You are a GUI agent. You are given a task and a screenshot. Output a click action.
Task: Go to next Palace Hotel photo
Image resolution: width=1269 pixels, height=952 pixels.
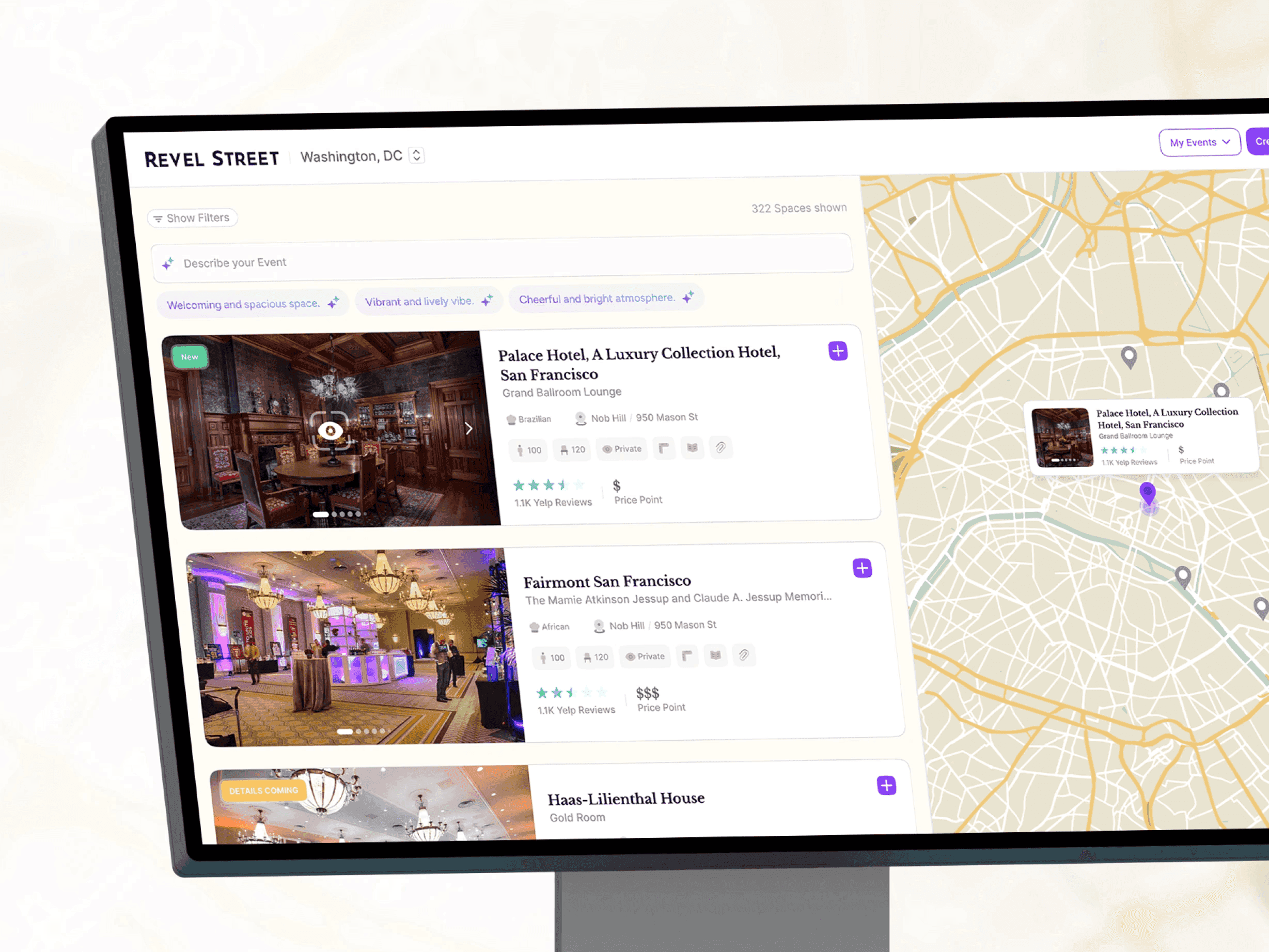[x=468, y=428]
